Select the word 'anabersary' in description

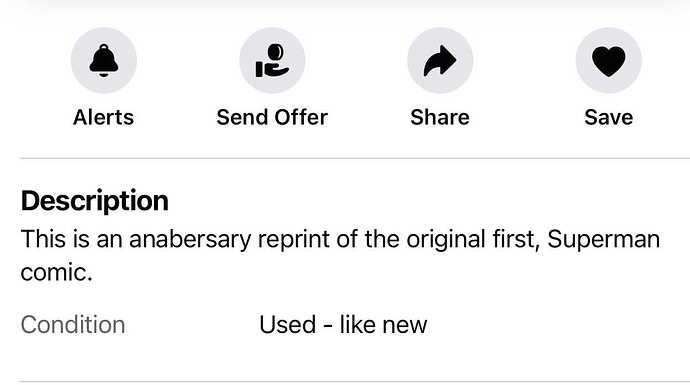click(190, 240)
